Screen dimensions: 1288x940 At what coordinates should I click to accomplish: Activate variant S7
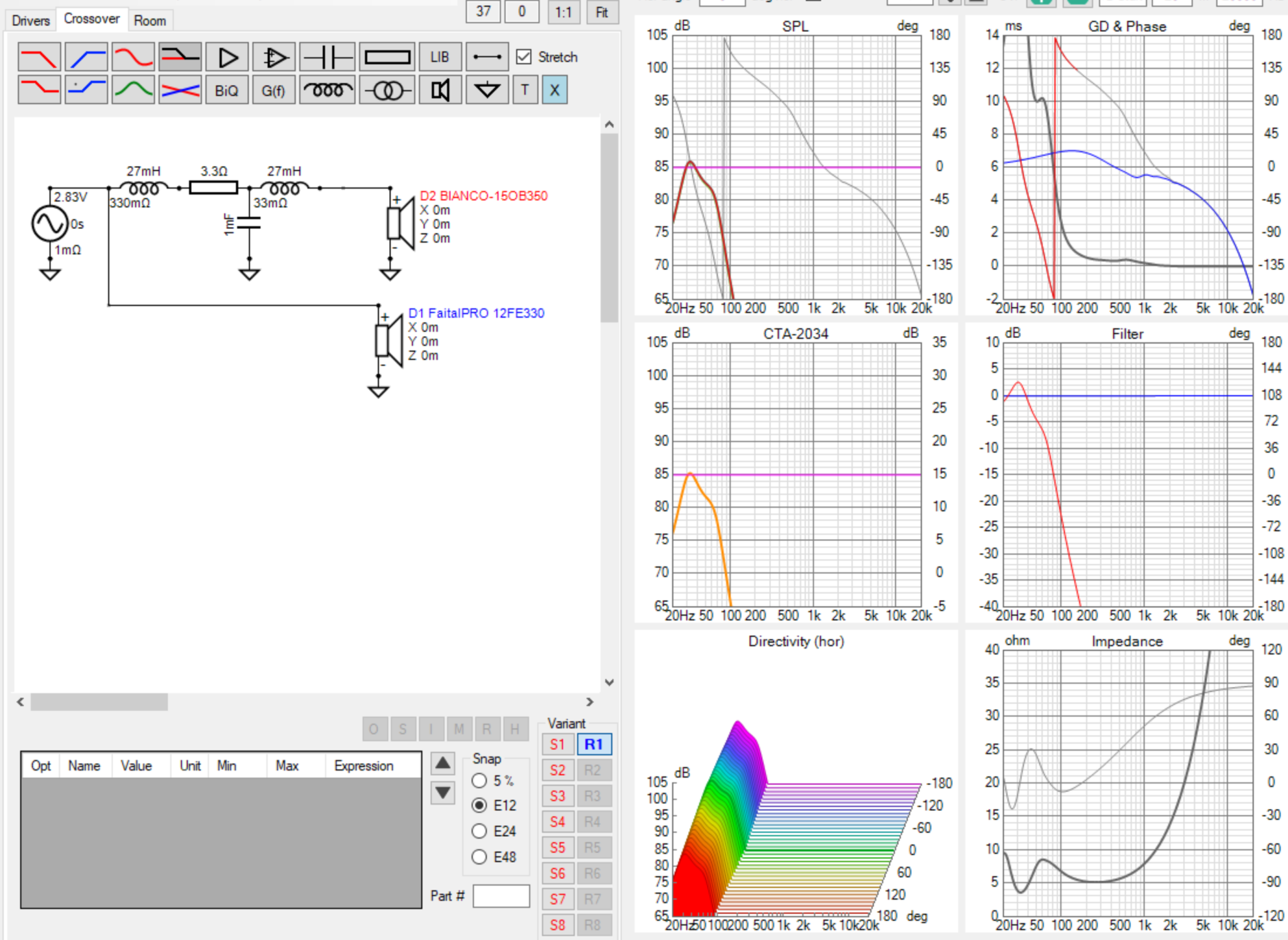point(558,899)
